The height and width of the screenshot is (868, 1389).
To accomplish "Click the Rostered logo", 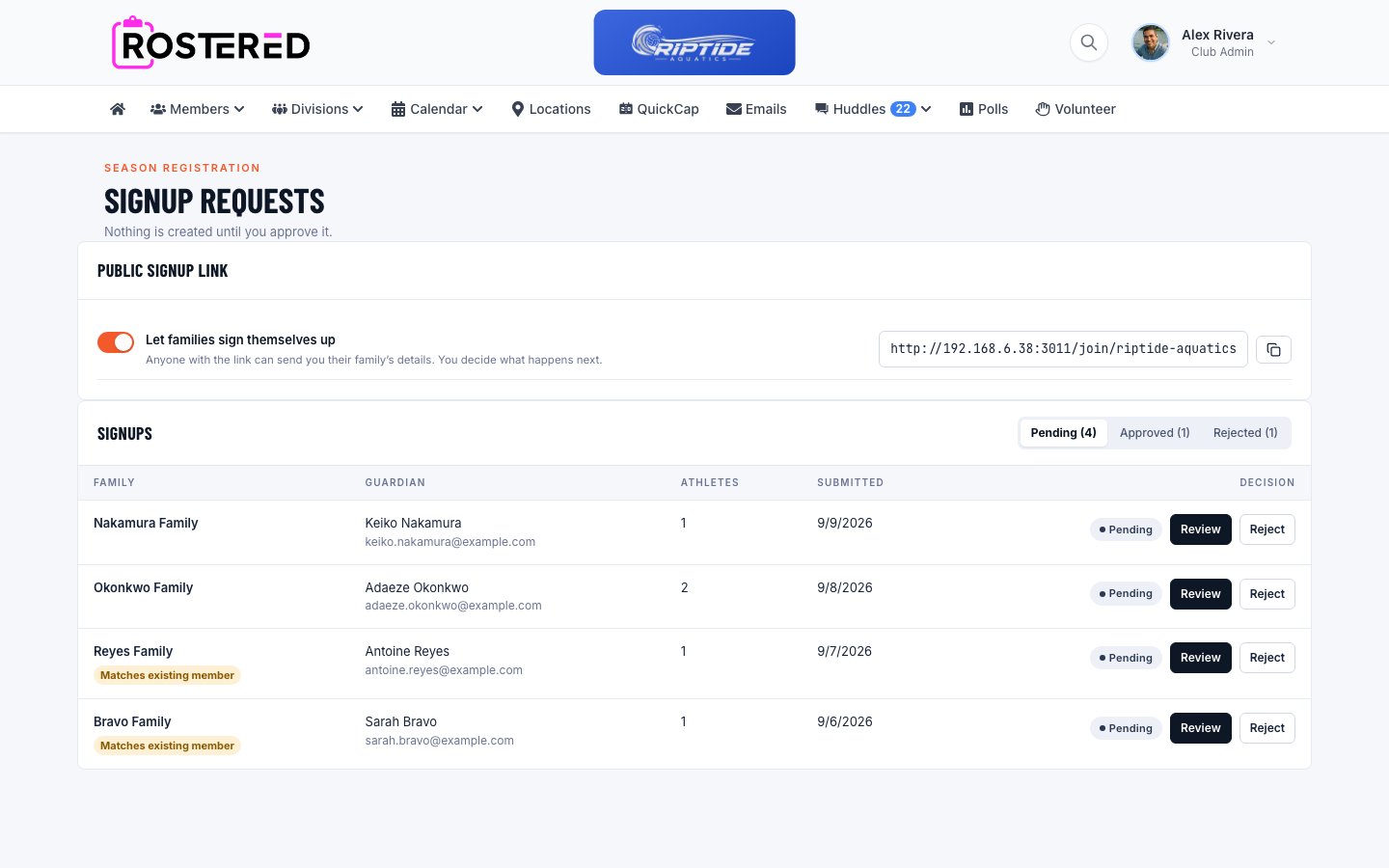I will [x=211, y=42].
